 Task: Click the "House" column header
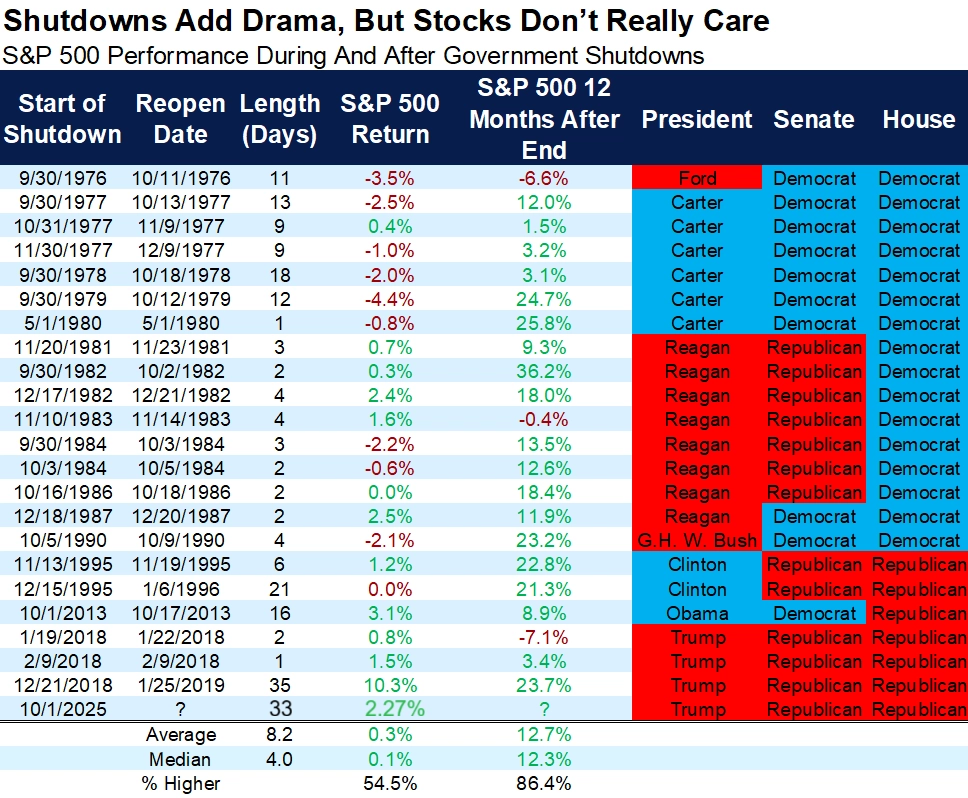click(919, 120)
